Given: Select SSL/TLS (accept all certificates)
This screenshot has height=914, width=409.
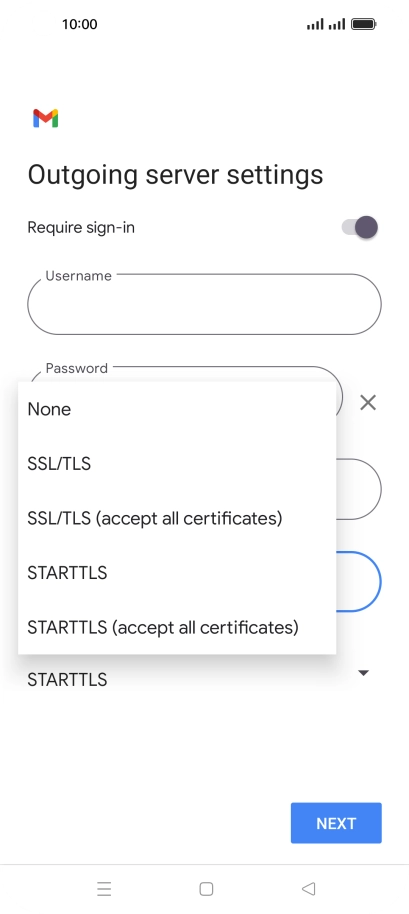Looking at the screenshot, I should coord(177,518).
